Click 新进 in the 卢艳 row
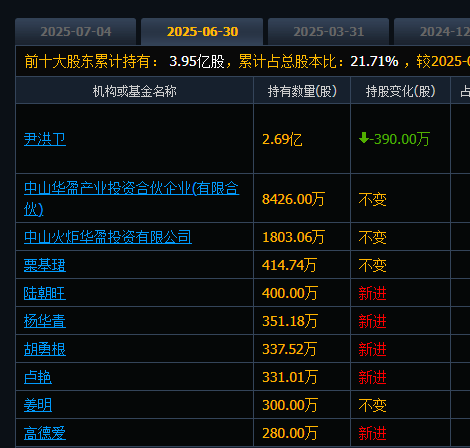The image size is (470, 448). (372, 378)
